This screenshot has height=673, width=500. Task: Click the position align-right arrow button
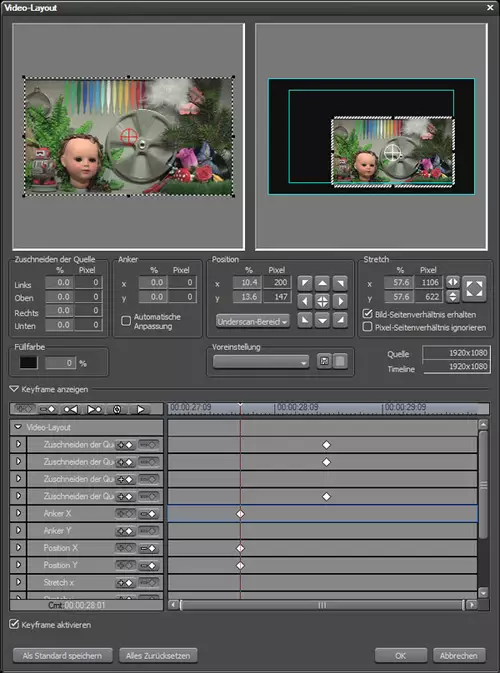340,301
